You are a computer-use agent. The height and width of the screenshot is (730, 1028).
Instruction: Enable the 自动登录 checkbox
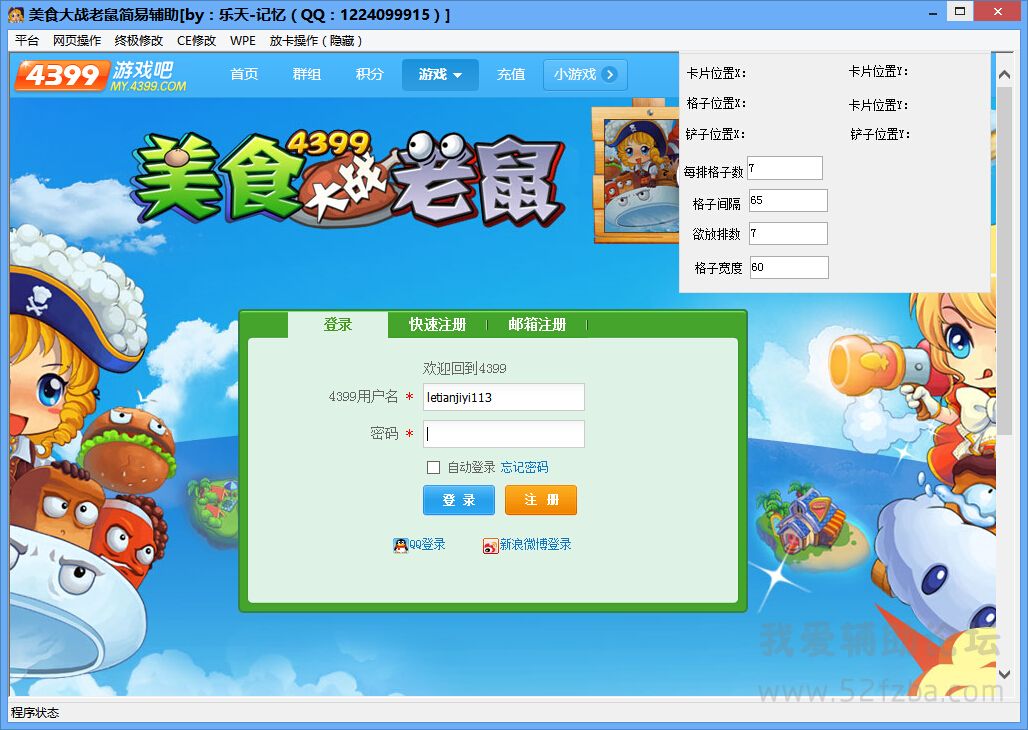tap(433, 467)
